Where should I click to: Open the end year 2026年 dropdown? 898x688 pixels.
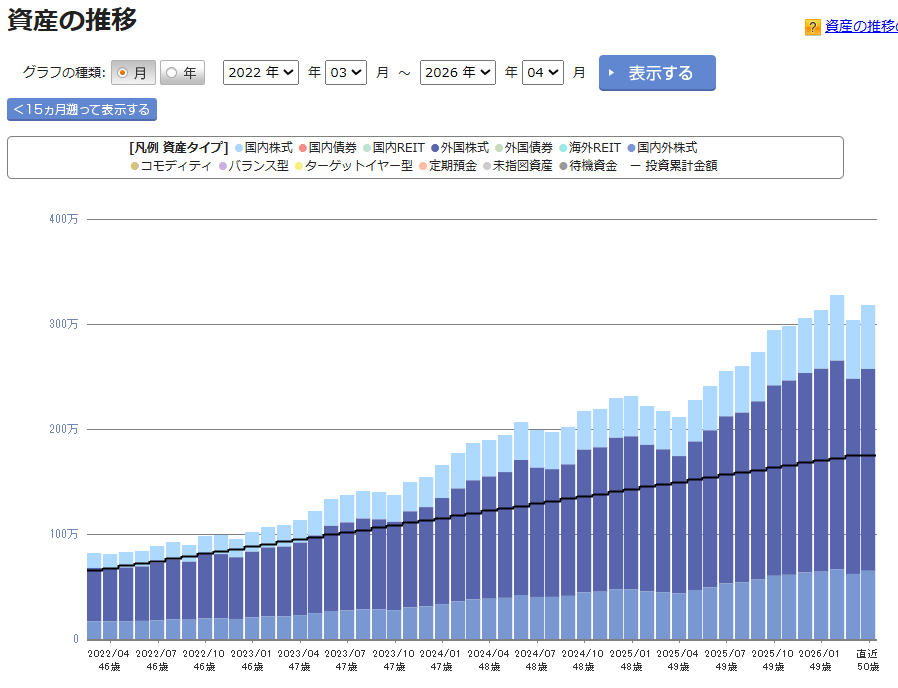click(457, 71)
